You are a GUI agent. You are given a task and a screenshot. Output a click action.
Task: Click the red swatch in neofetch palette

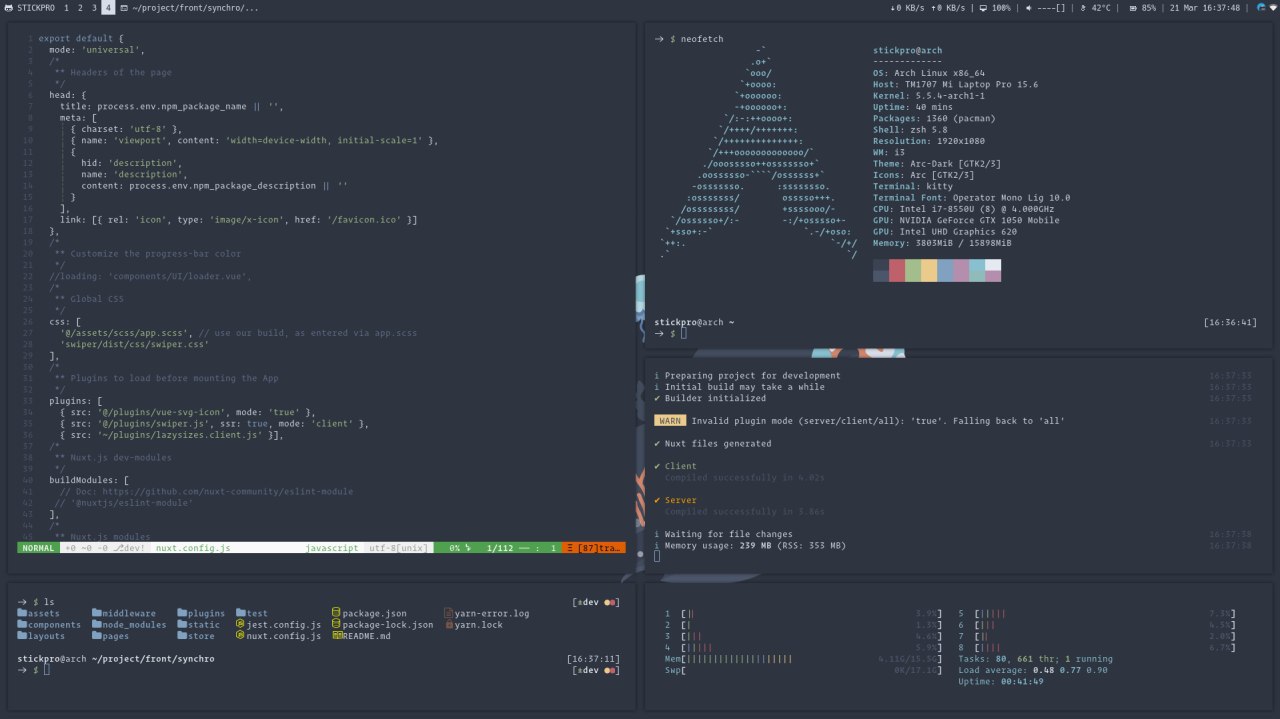point(897,270)
